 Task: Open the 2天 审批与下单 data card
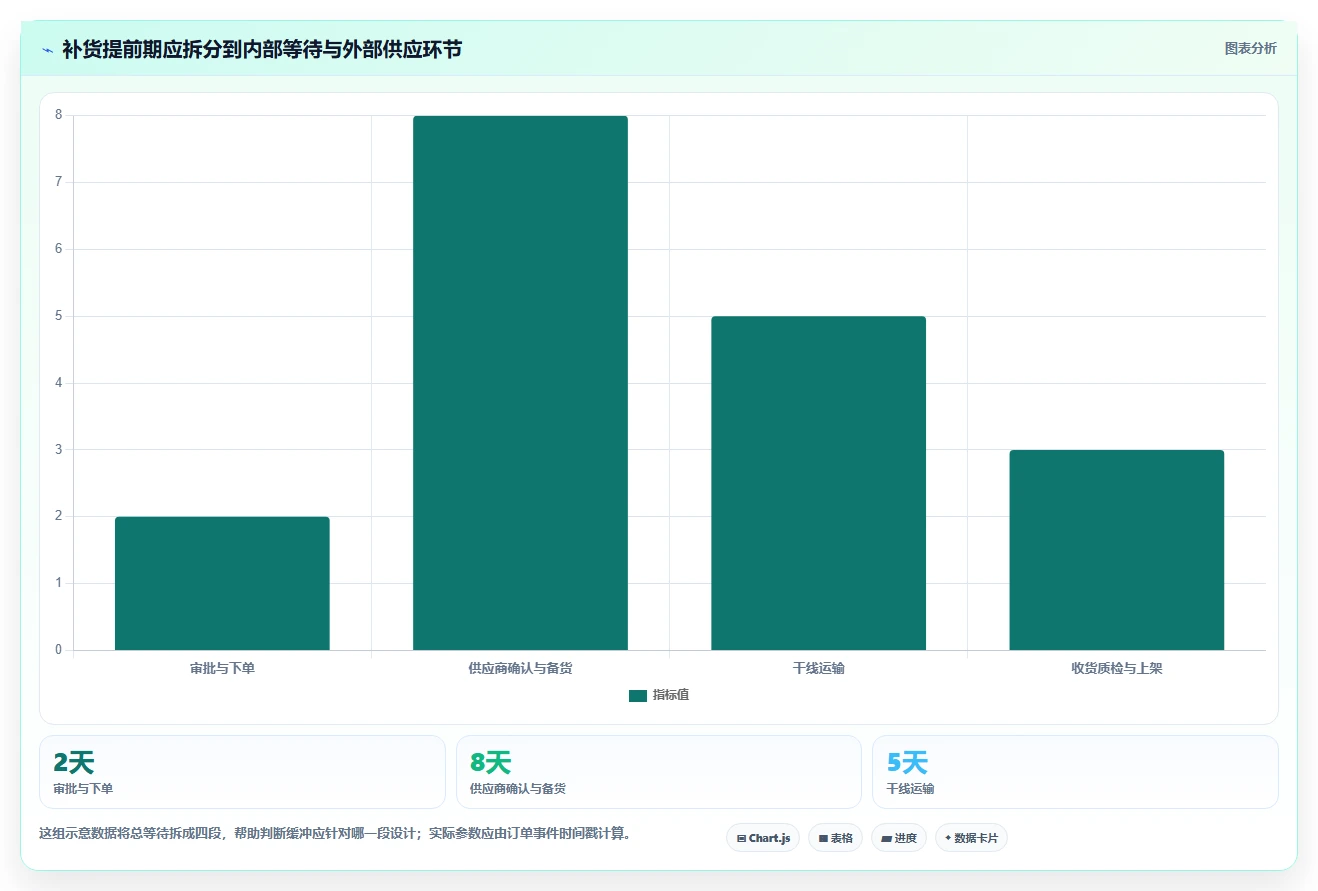tap(242, 772)
